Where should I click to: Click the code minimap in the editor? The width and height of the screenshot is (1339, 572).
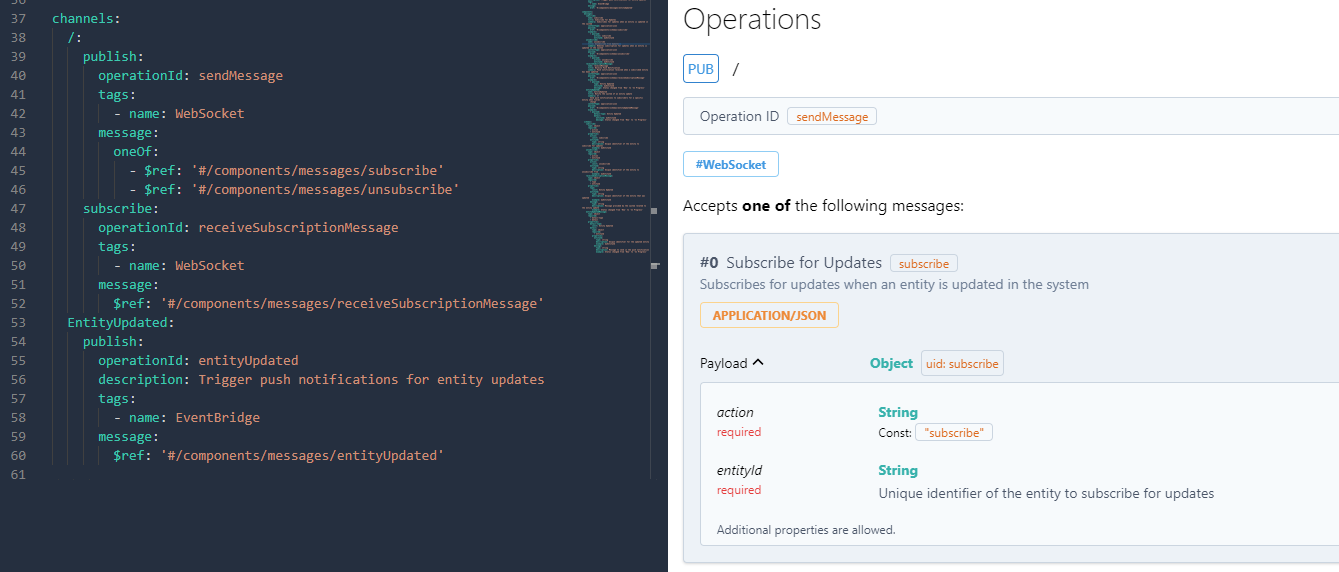(x=616, y=130)
